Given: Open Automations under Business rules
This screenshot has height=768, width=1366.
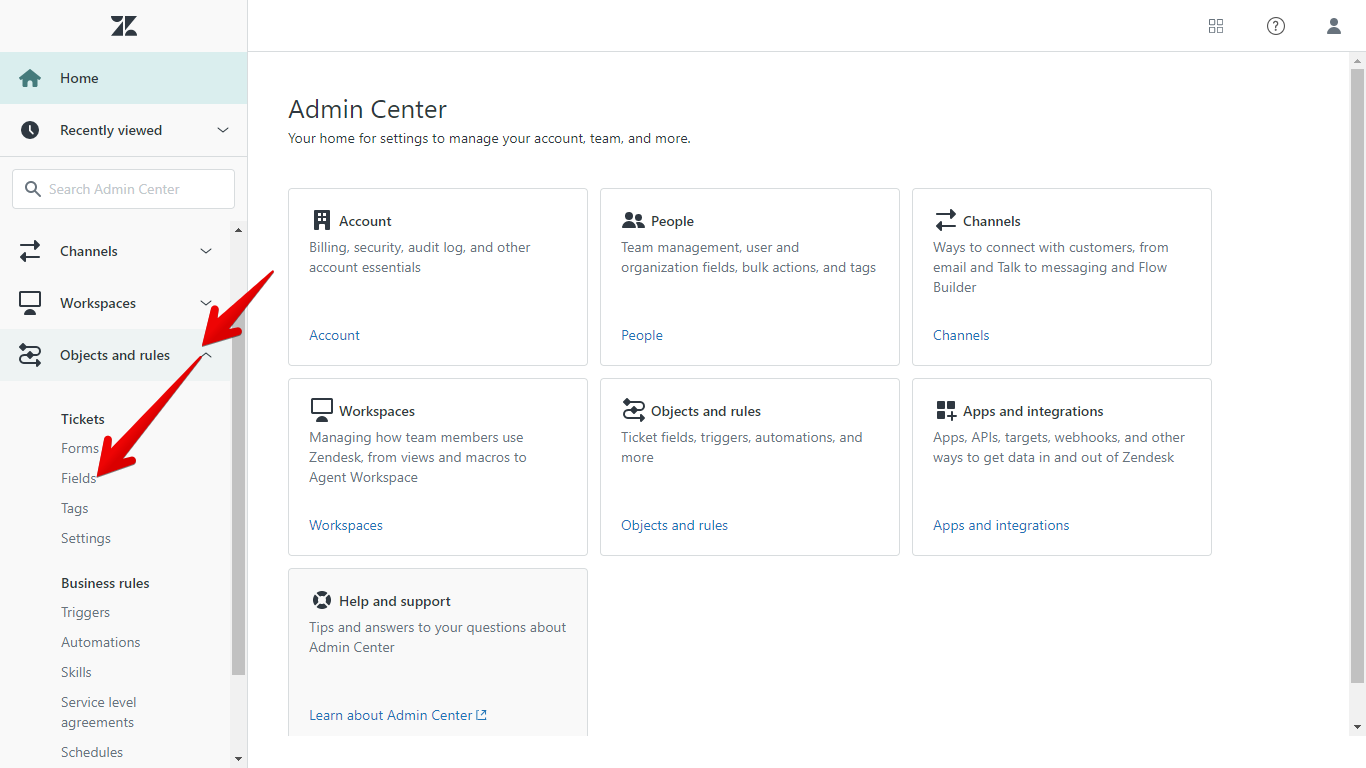Looking at the screenshot, I should pos(101,642).
